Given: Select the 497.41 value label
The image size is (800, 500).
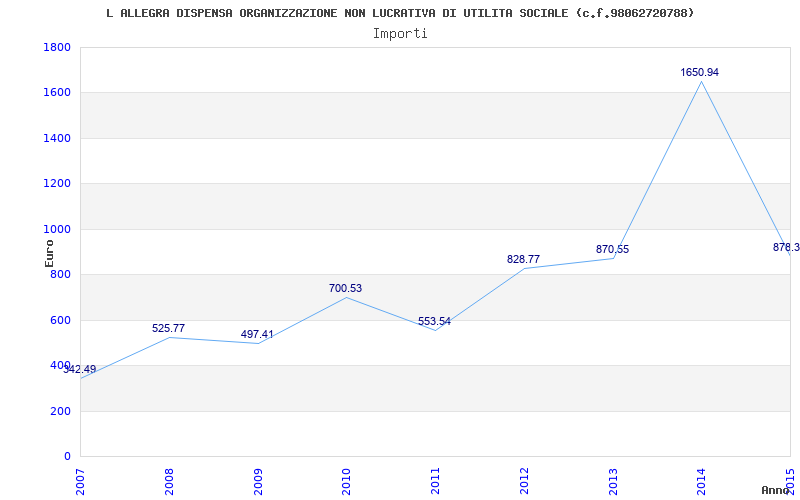Looking at the screenshot, I should (257, 334).
